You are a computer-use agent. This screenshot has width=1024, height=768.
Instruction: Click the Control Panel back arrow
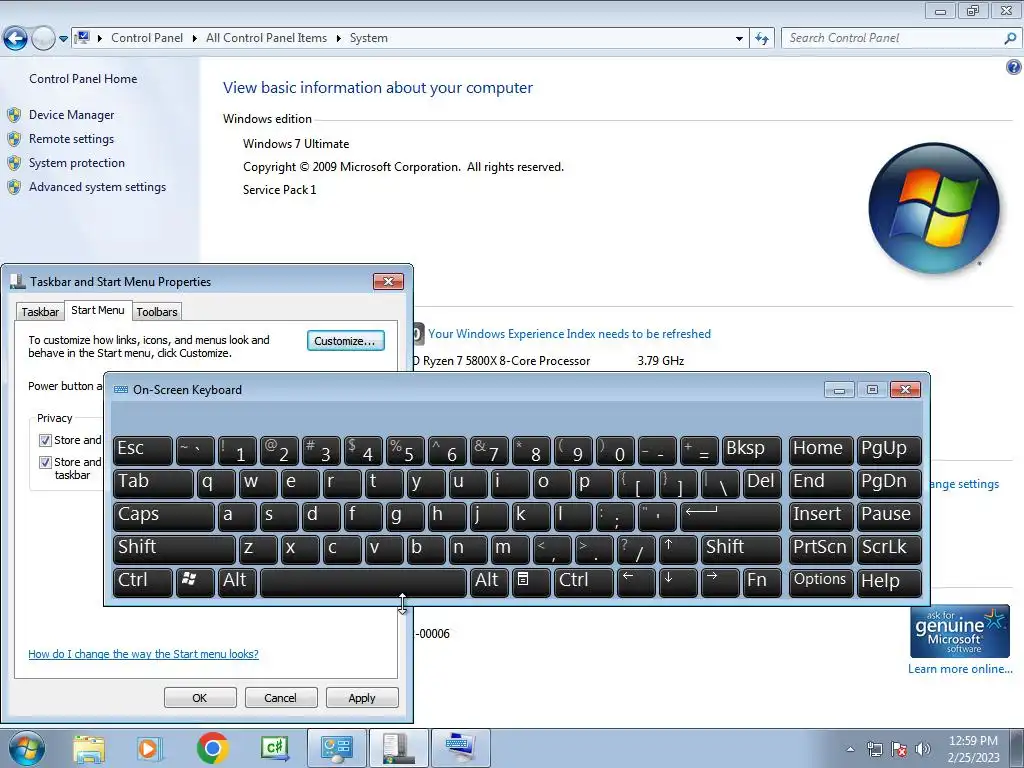[x=16, y=39]
